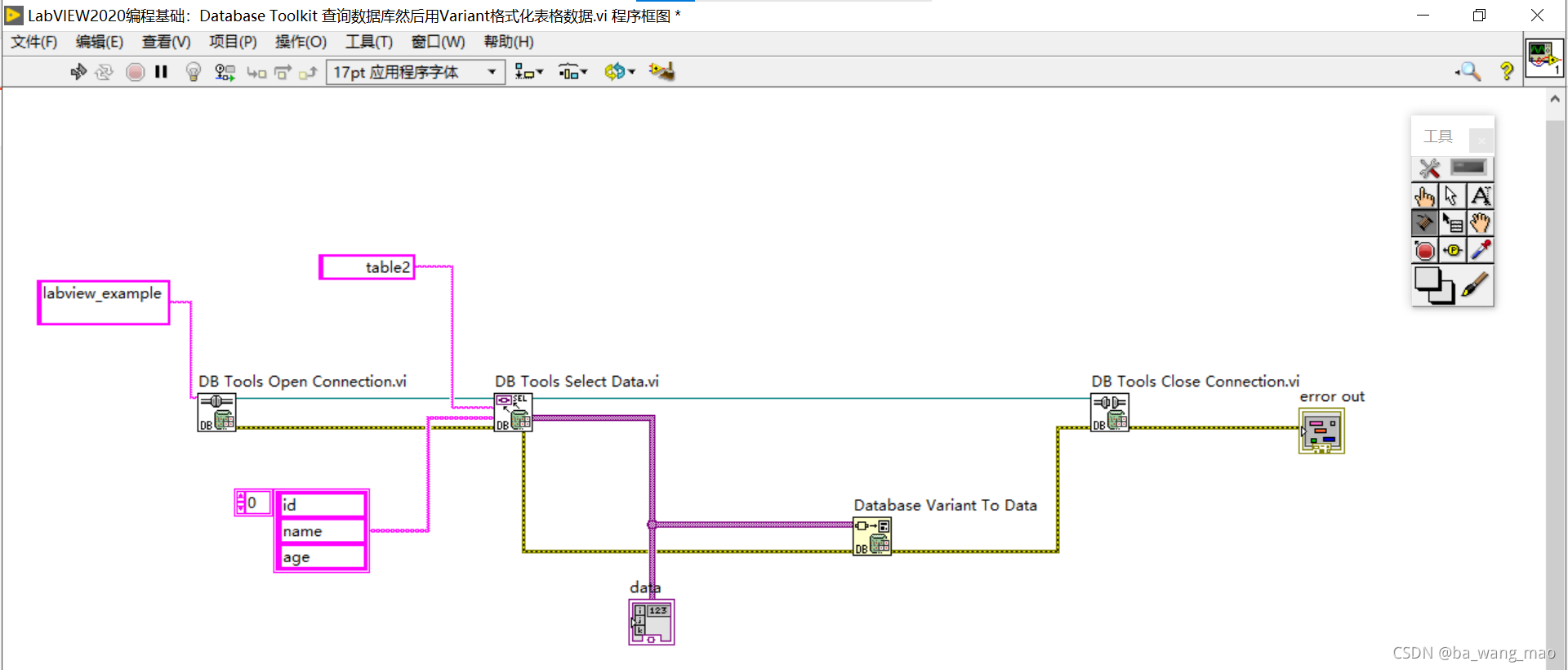Click the LabVIEW title bar app icon
Image resolution: width=1568 pixels, height=670 pixels.
[x=14, y=16]
